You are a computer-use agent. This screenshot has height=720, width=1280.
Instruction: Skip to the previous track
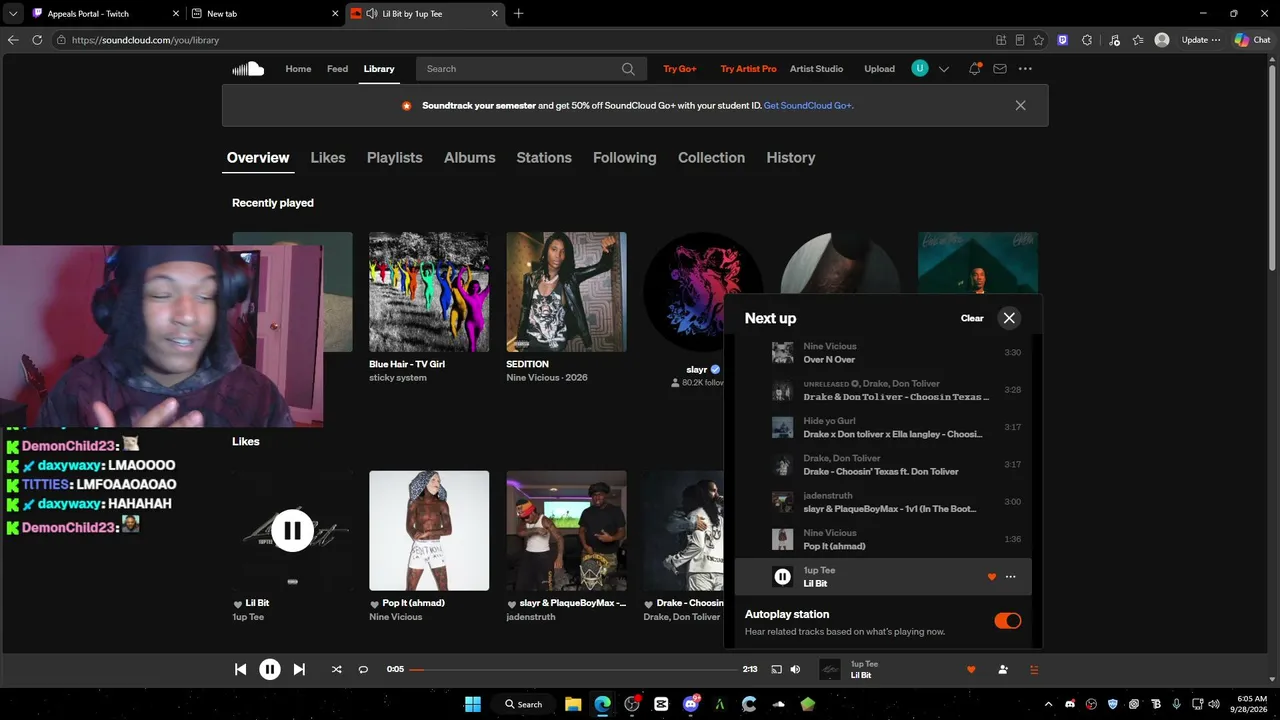(x=240, y=669)
